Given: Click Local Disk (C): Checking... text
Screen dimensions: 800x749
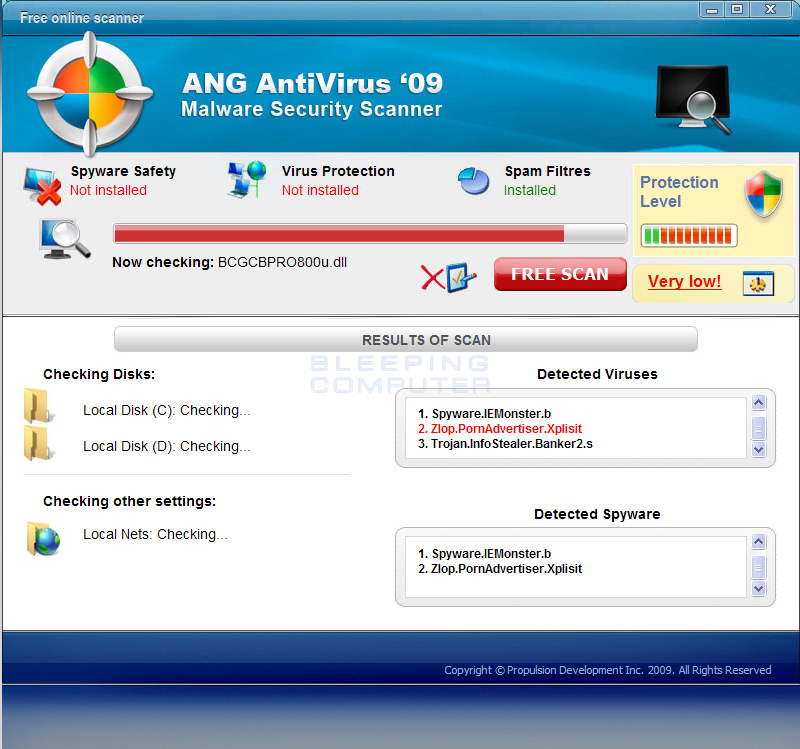Looking at the screenshot, I should click(x=167, y=410).
